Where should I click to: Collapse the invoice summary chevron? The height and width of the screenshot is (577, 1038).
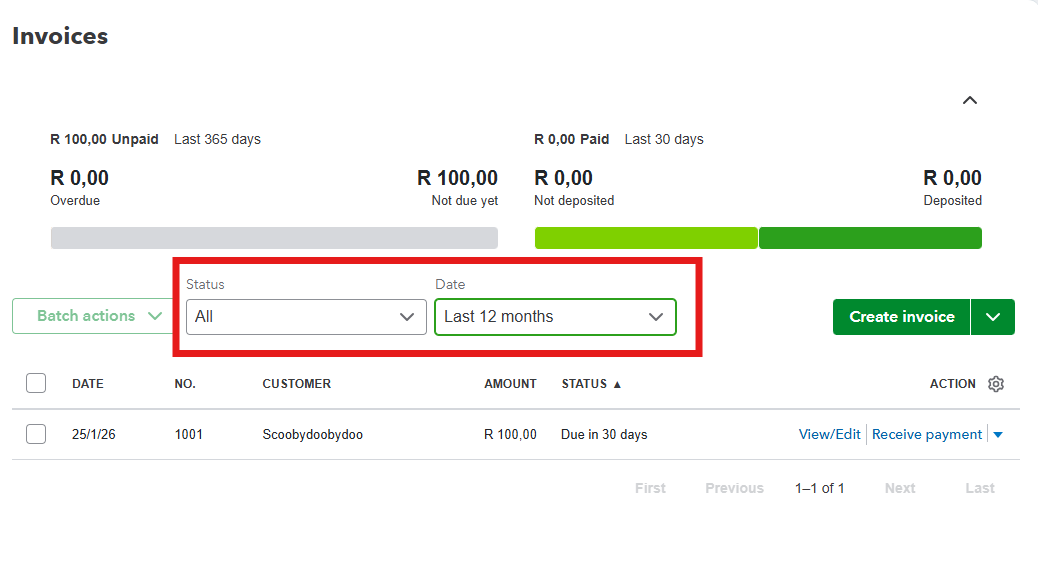tap(969, 100)
